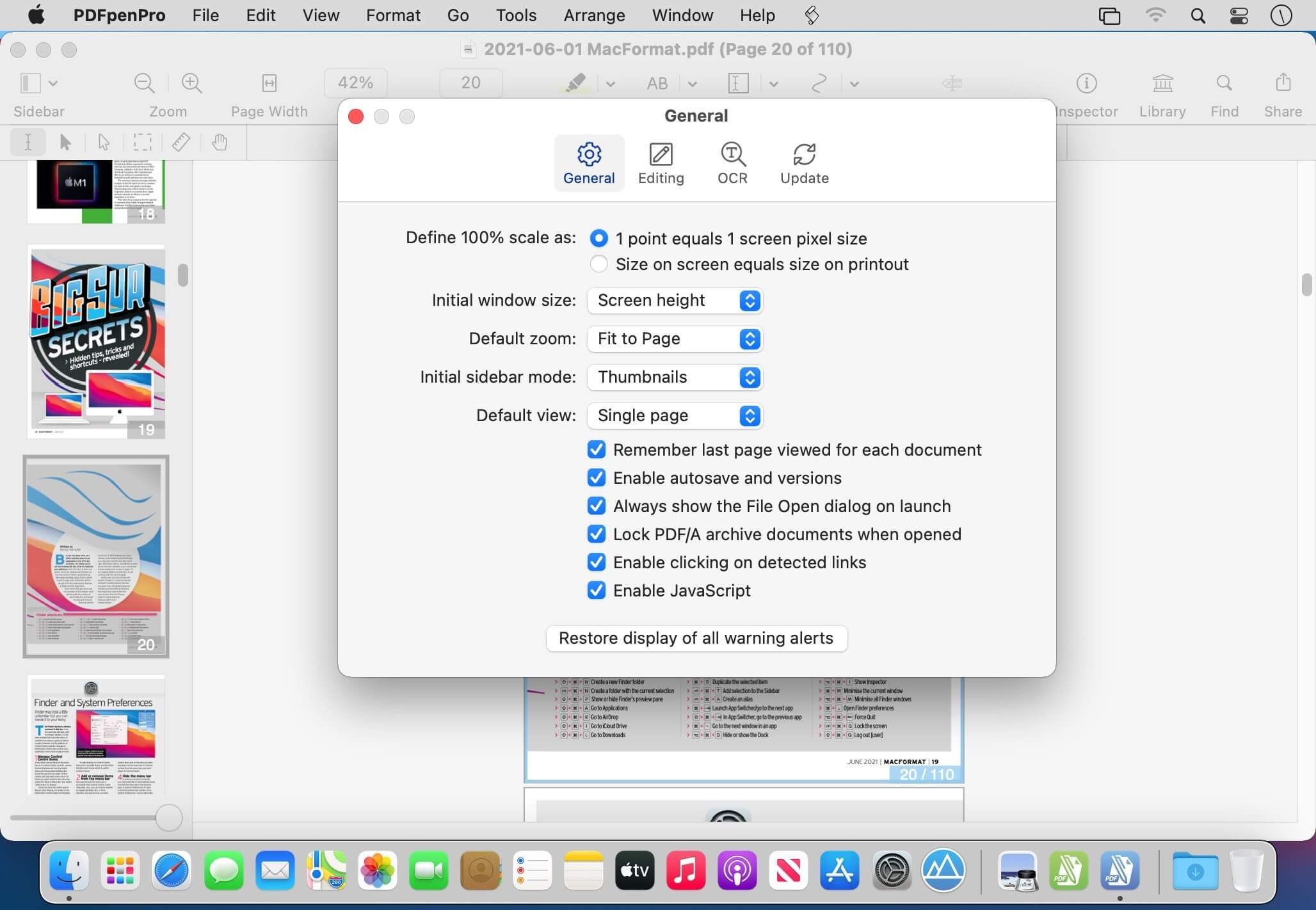Select the page 19 Big Sur thumbnail
The width and height of the screenshot is (1316, 910).
pyautogui.click(x=96, y=342)
